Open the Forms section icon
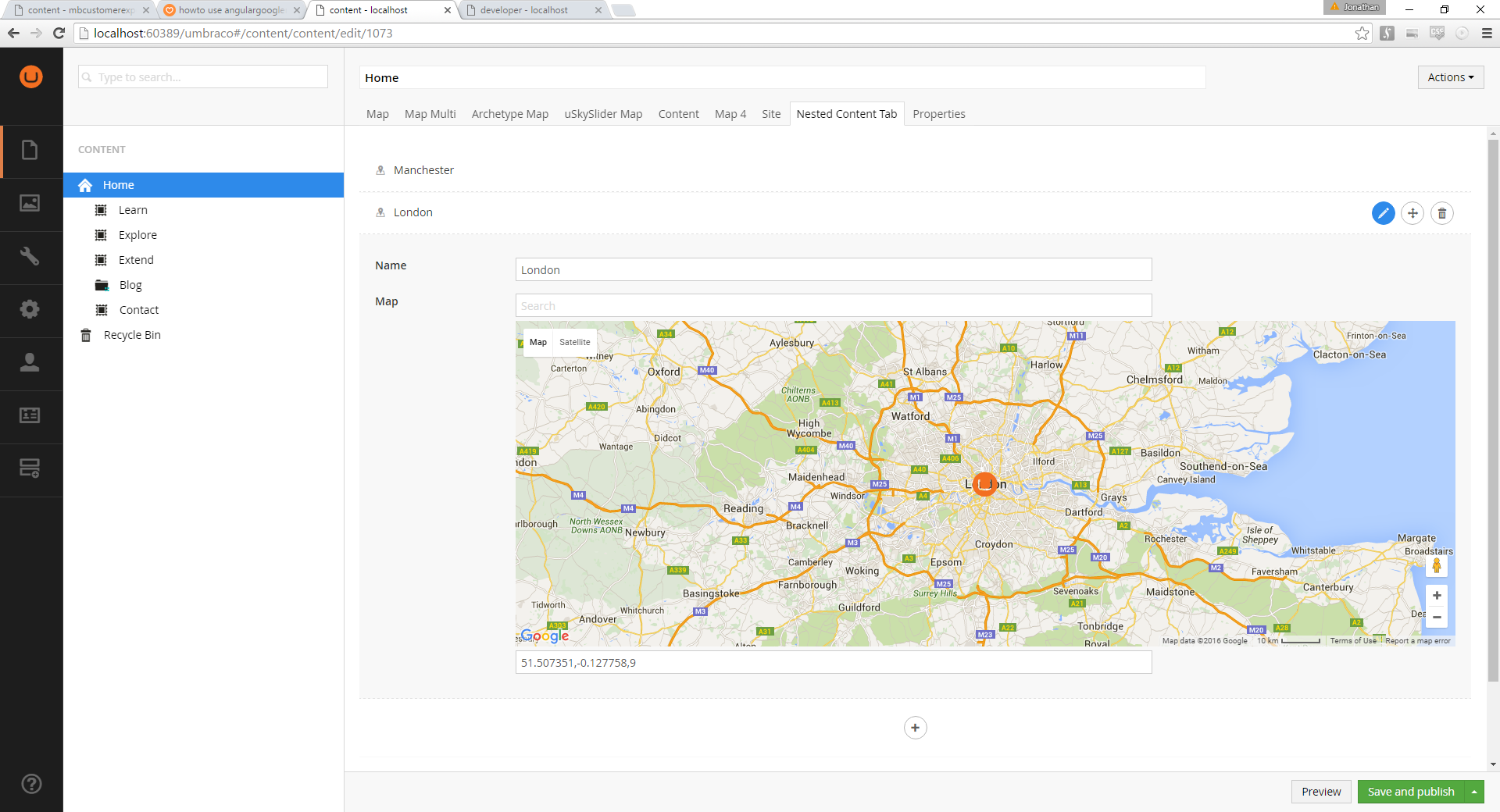This screenshot has width=1500, height=812. click(x=30, y=468)
